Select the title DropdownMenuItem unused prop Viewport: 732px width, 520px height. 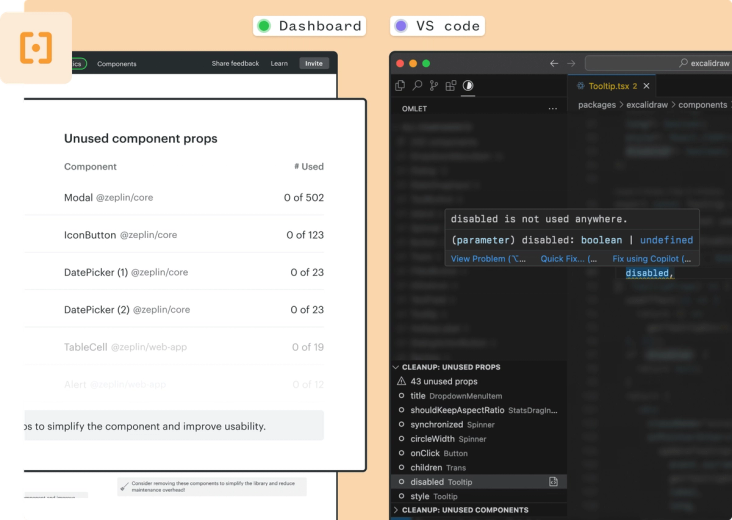point(479,396)
